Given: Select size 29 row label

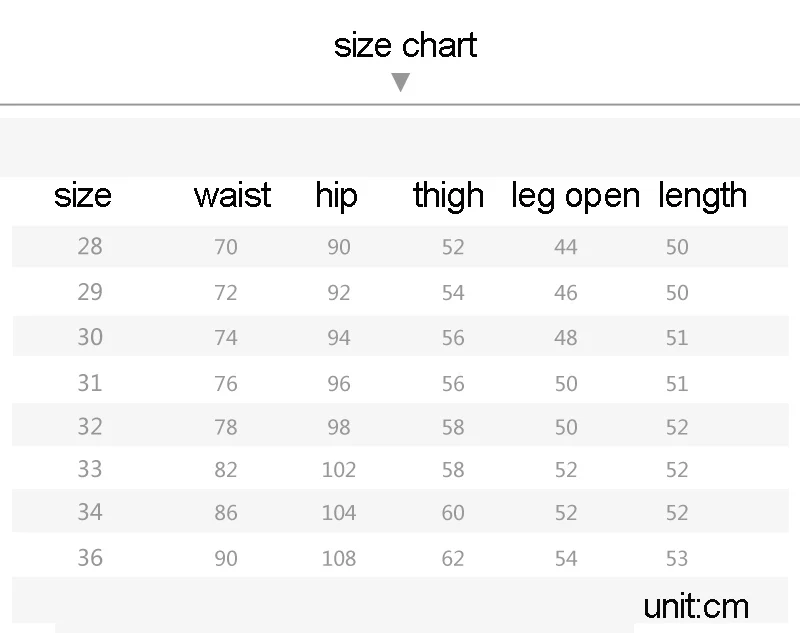Looking at the screenshot, I should point(90,292).
